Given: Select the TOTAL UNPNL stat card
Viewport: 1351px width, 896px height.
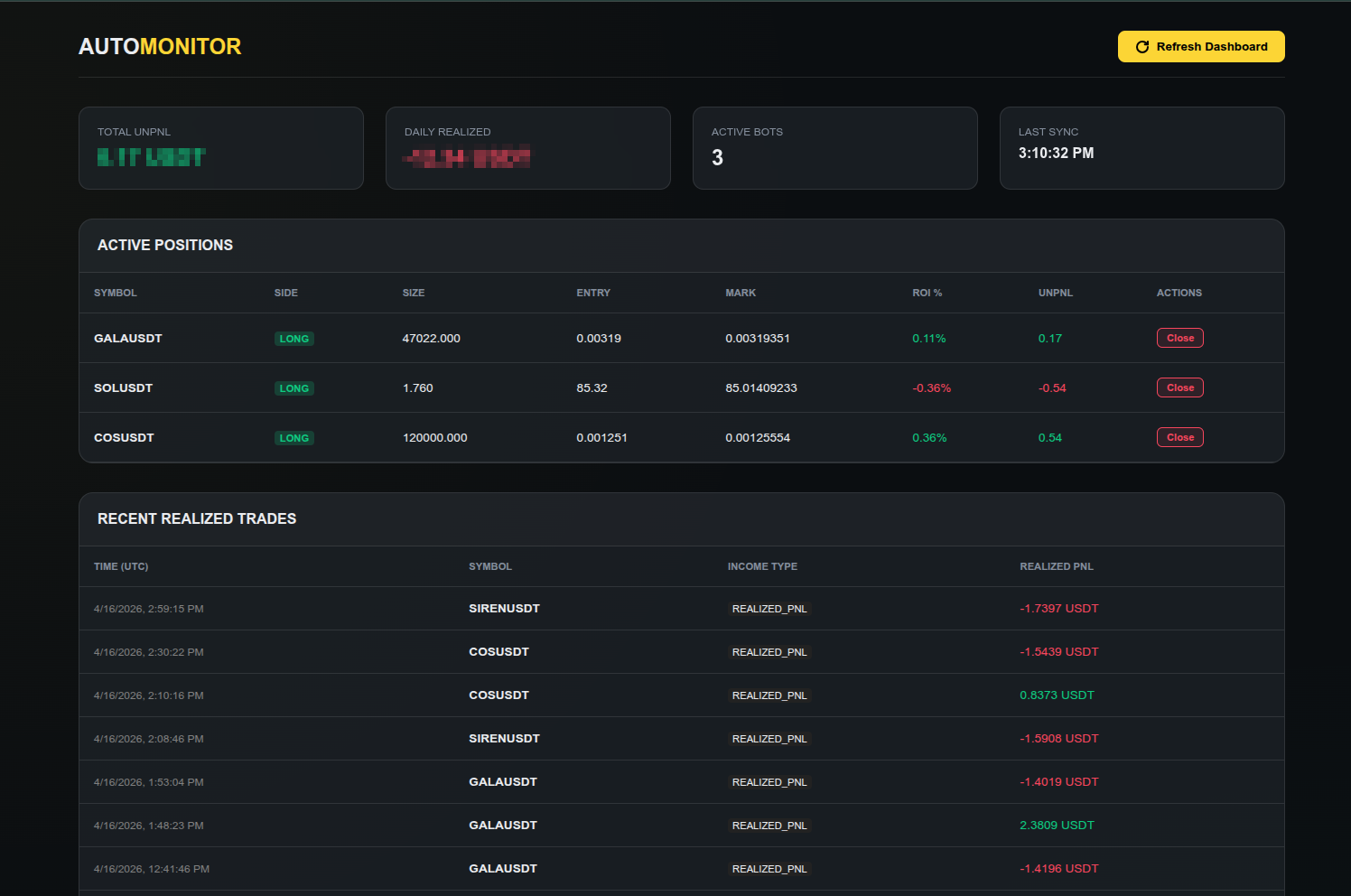Looking at the screenshot, I should click(x=220, y=147).
